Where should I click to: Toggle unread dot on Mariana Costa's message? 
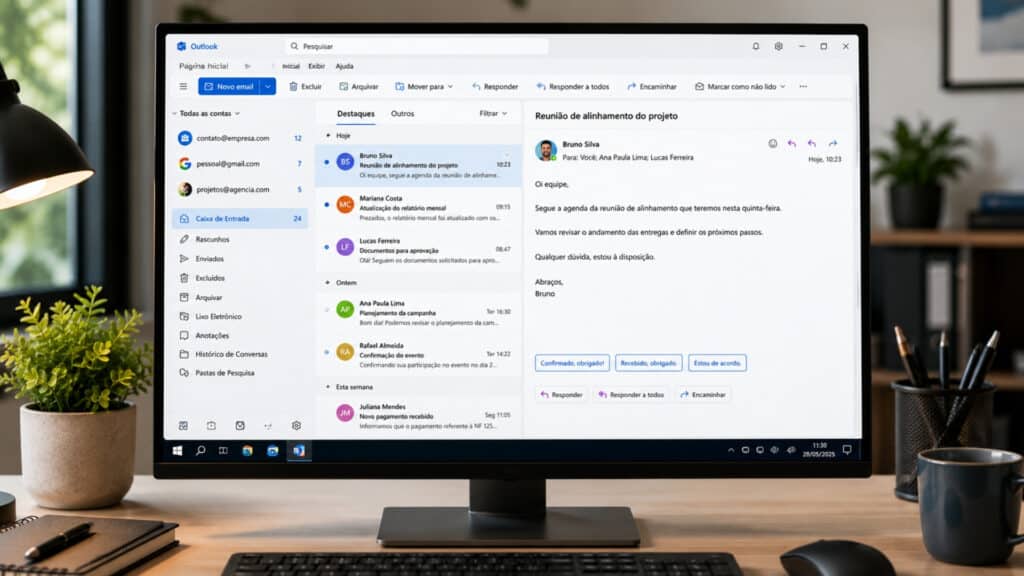(327, 204)
